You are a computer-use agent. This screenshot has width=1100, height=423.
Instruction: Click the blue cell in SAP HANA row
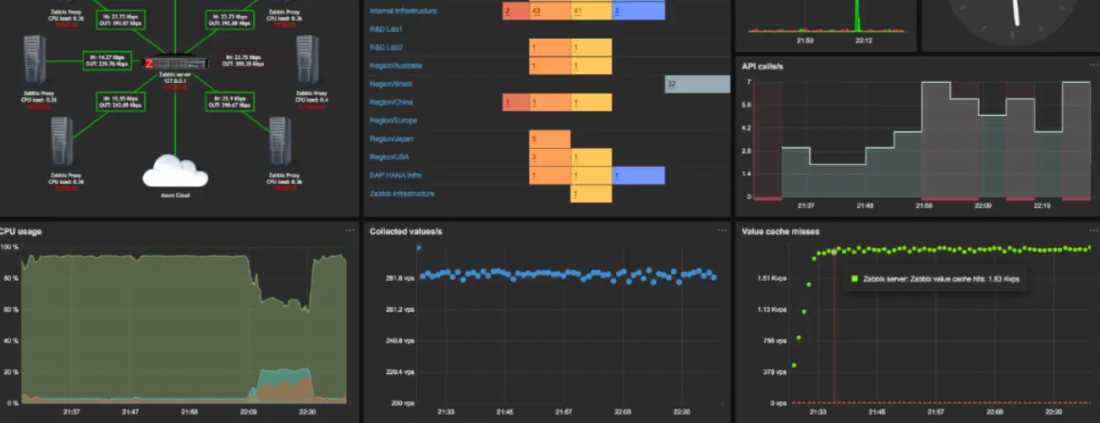(638, 175)
